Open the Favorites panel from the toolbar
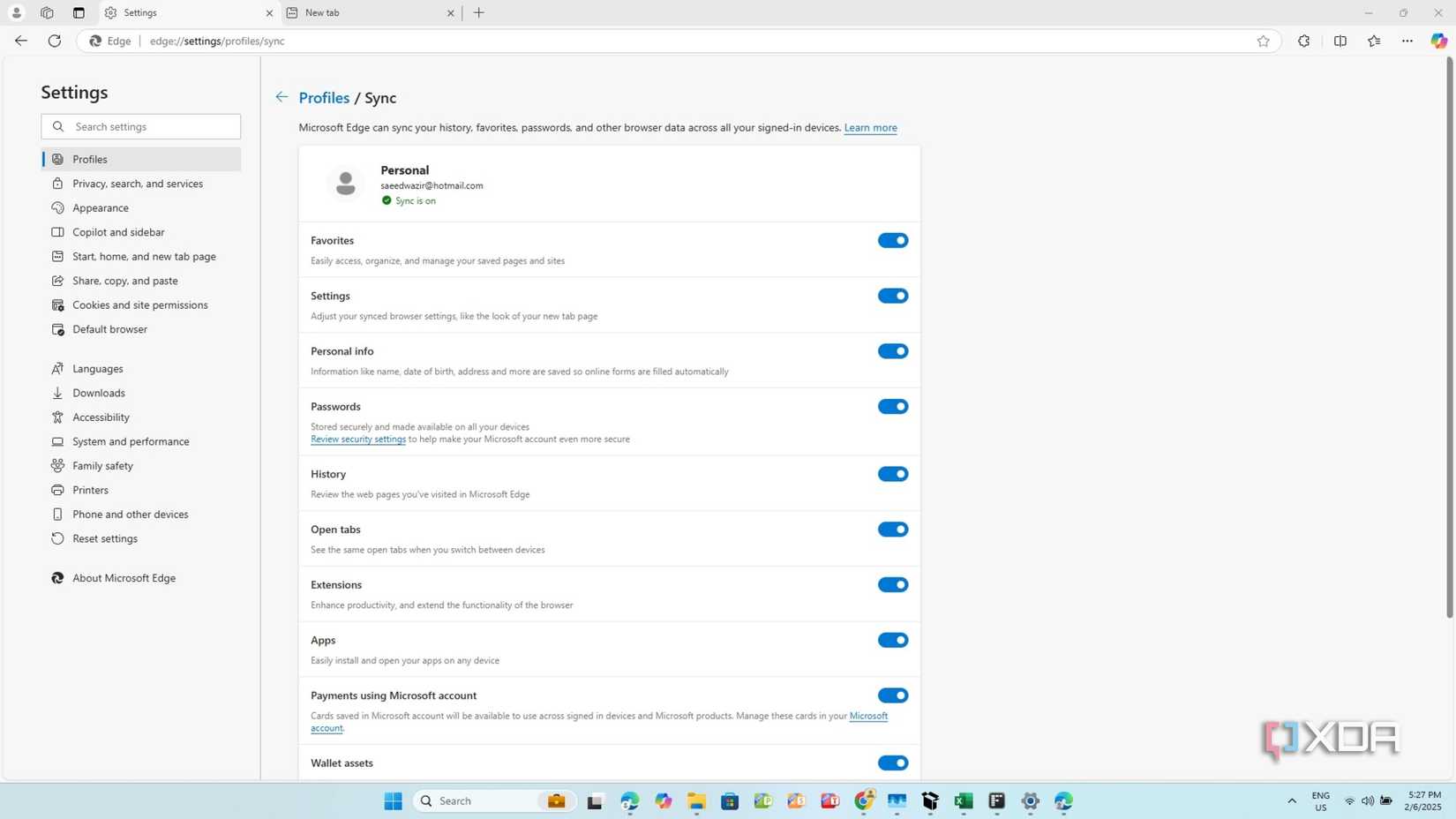Screen dimensions: 1456x819 click(x=1374, y=41)
